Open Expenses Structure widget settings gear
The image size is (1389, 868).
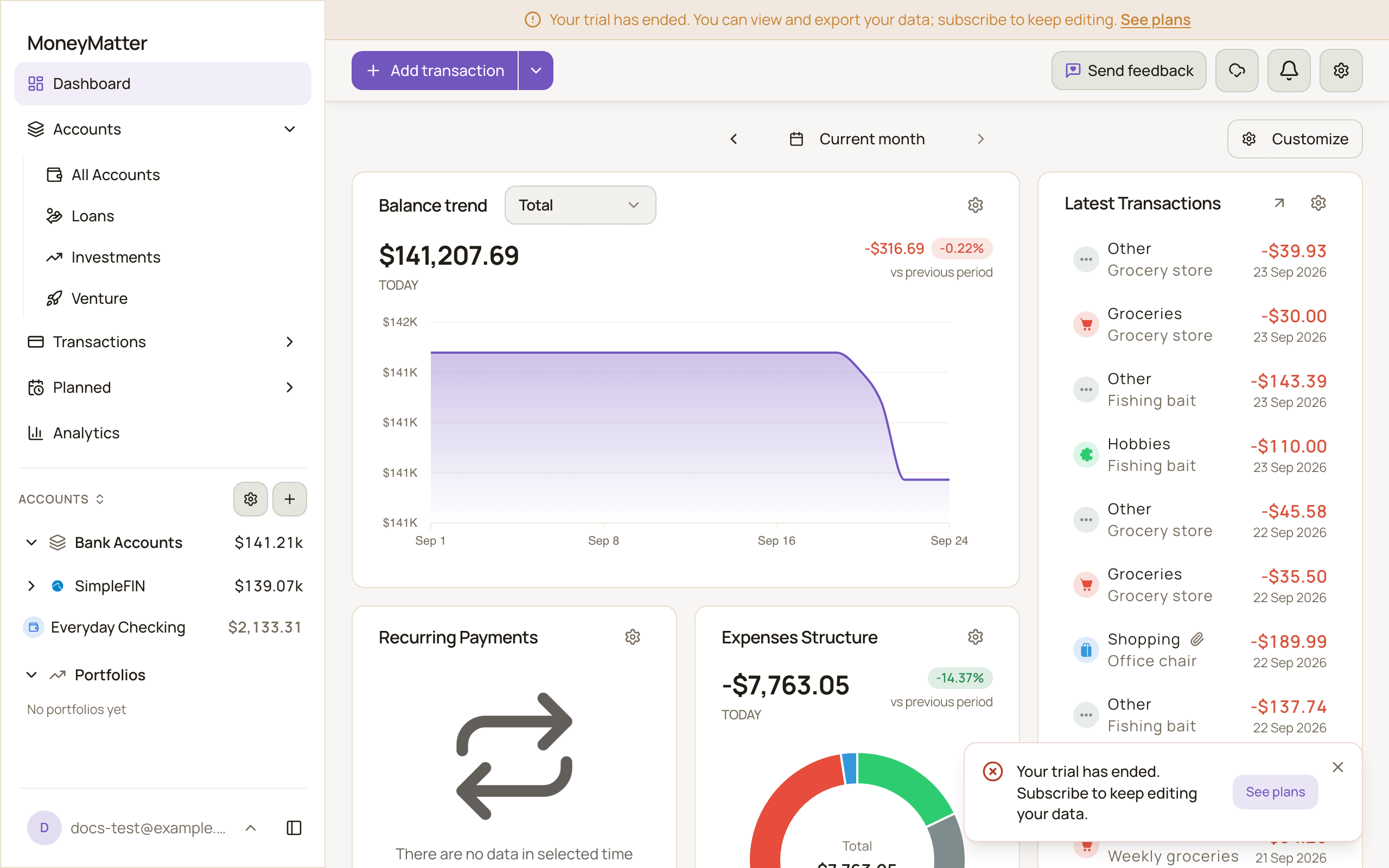975,637
